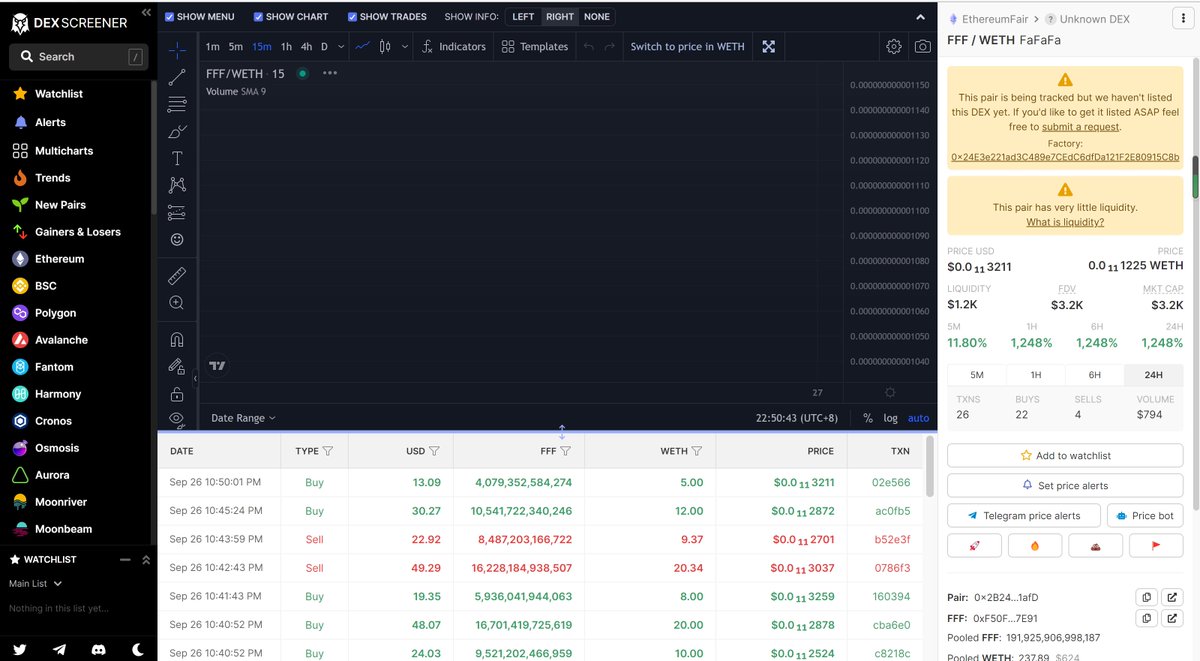Uncheck the SHOW TRADES checkbox
The width and height of the screenshot is (1200, 661).
(x=352, y=17)
